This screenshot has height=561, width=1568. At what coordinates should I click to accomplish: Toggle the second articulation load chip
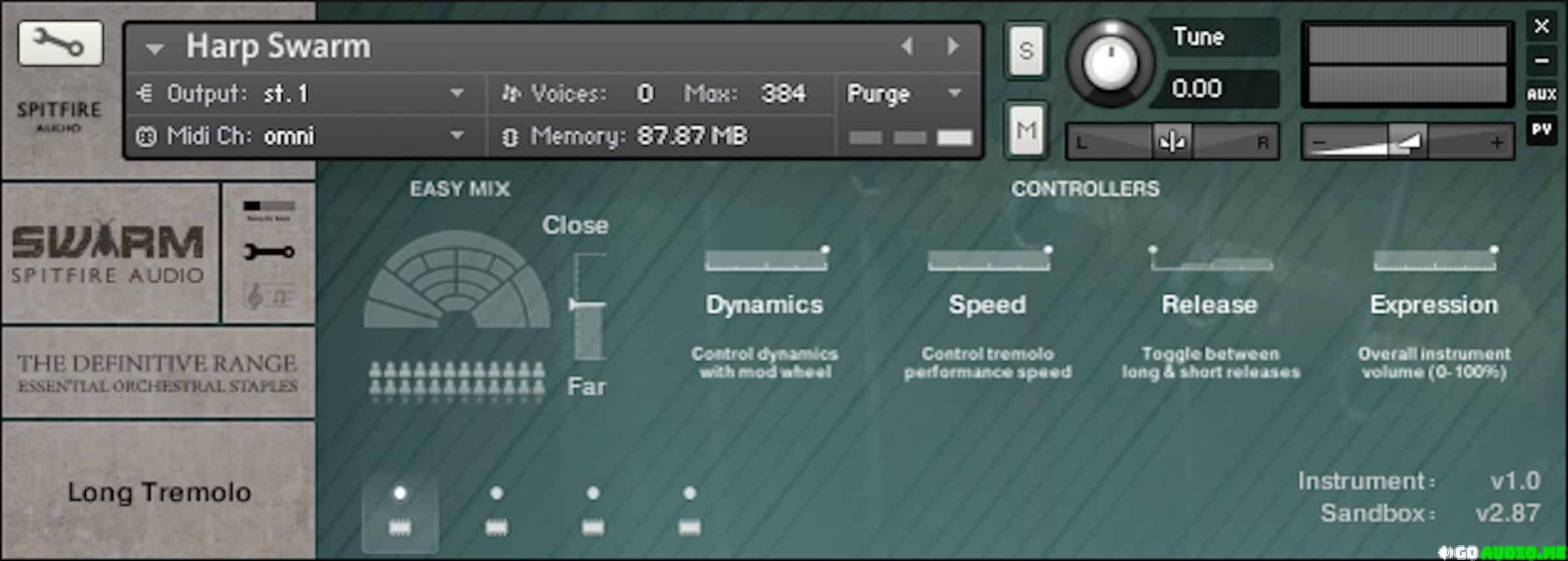[x=497, y=527]
